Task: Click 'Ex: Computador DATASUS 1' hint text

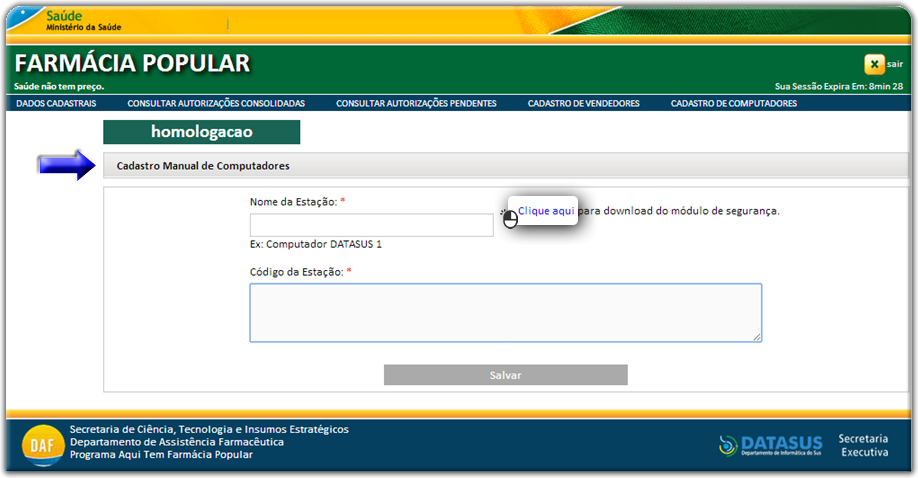Action: (x=316, y=244)
